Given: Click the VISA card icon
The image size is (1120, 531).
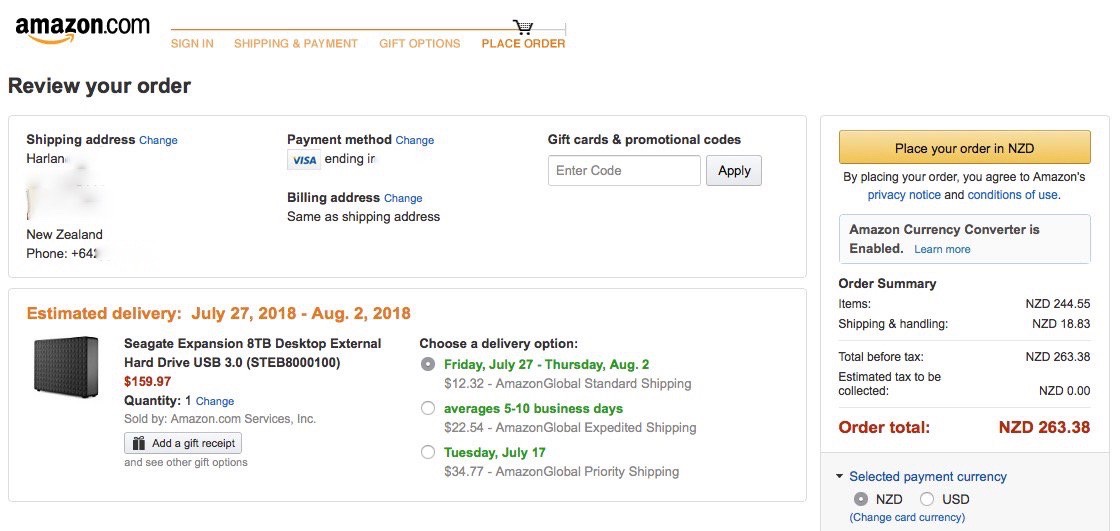Looking at the screenshot, I should (x=304, y=160).
